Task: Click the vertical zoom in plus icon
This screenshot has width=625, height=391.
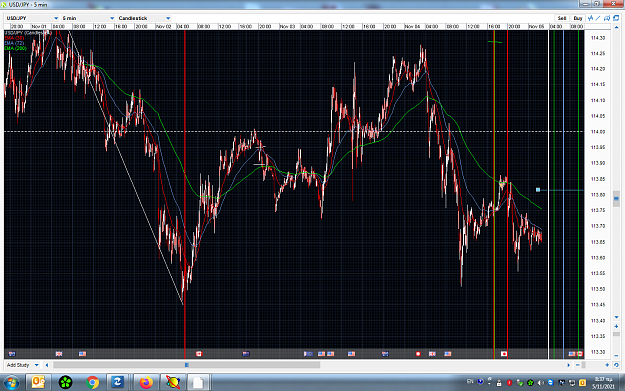Action: 616,326
